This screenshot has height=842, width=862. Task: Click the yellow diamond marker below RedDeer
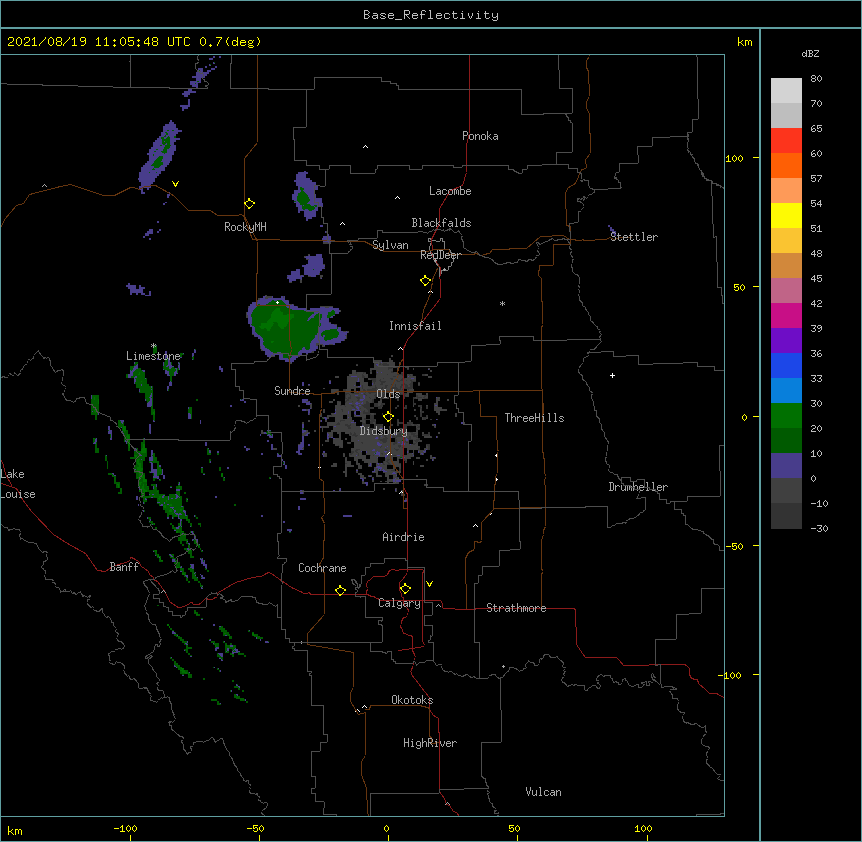coord(426,281)
